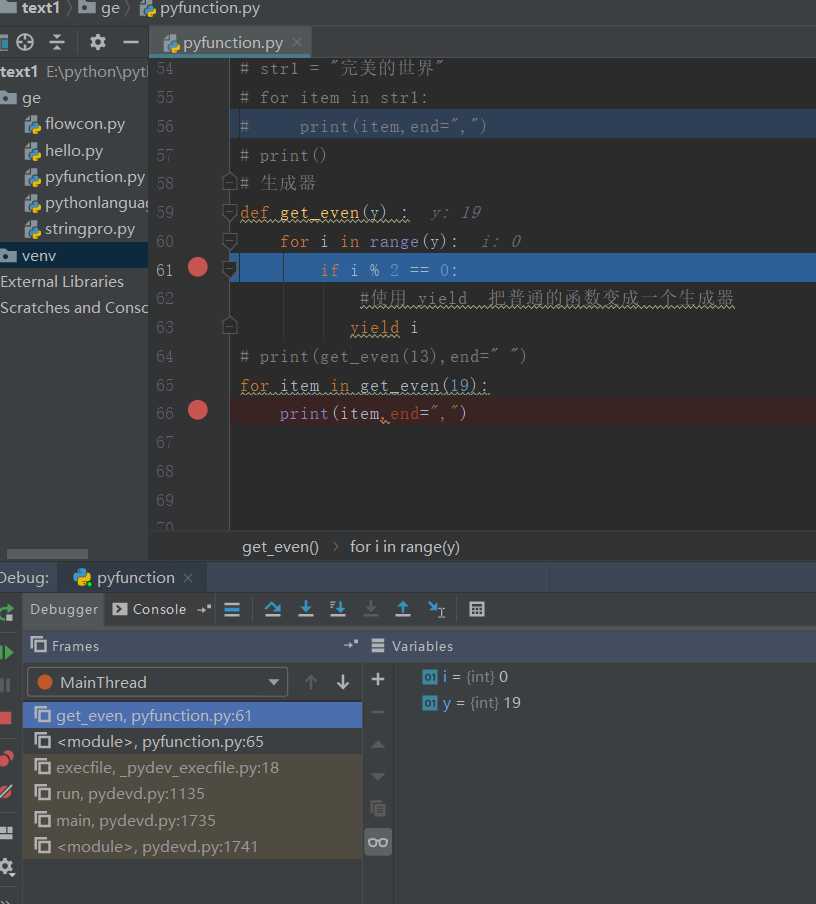Click the Console tab's pin arrow icon

coord(204,609)
